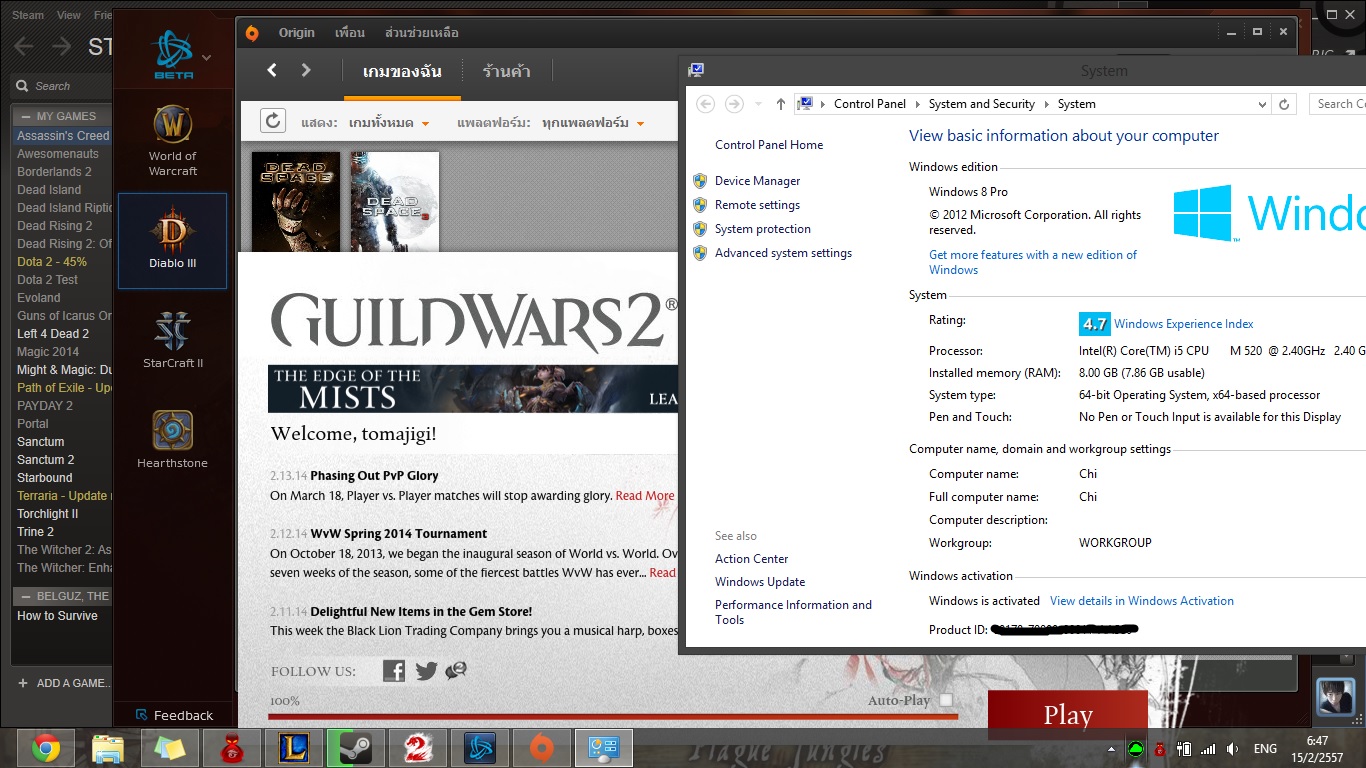Select the World of Warcraft game icon
Viewport: 1366px width, 768px height.
(173, 125)
